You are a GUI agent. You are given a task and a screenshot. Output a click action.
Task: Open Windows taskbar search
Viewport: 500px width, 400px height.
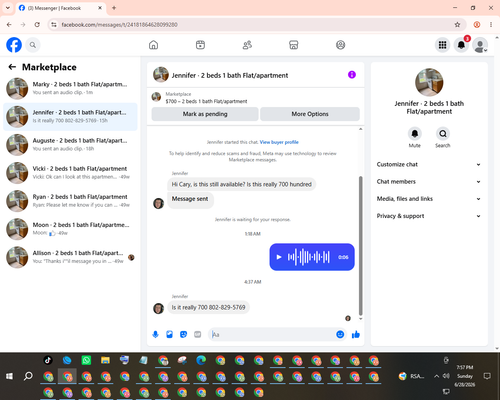(28, 376)
